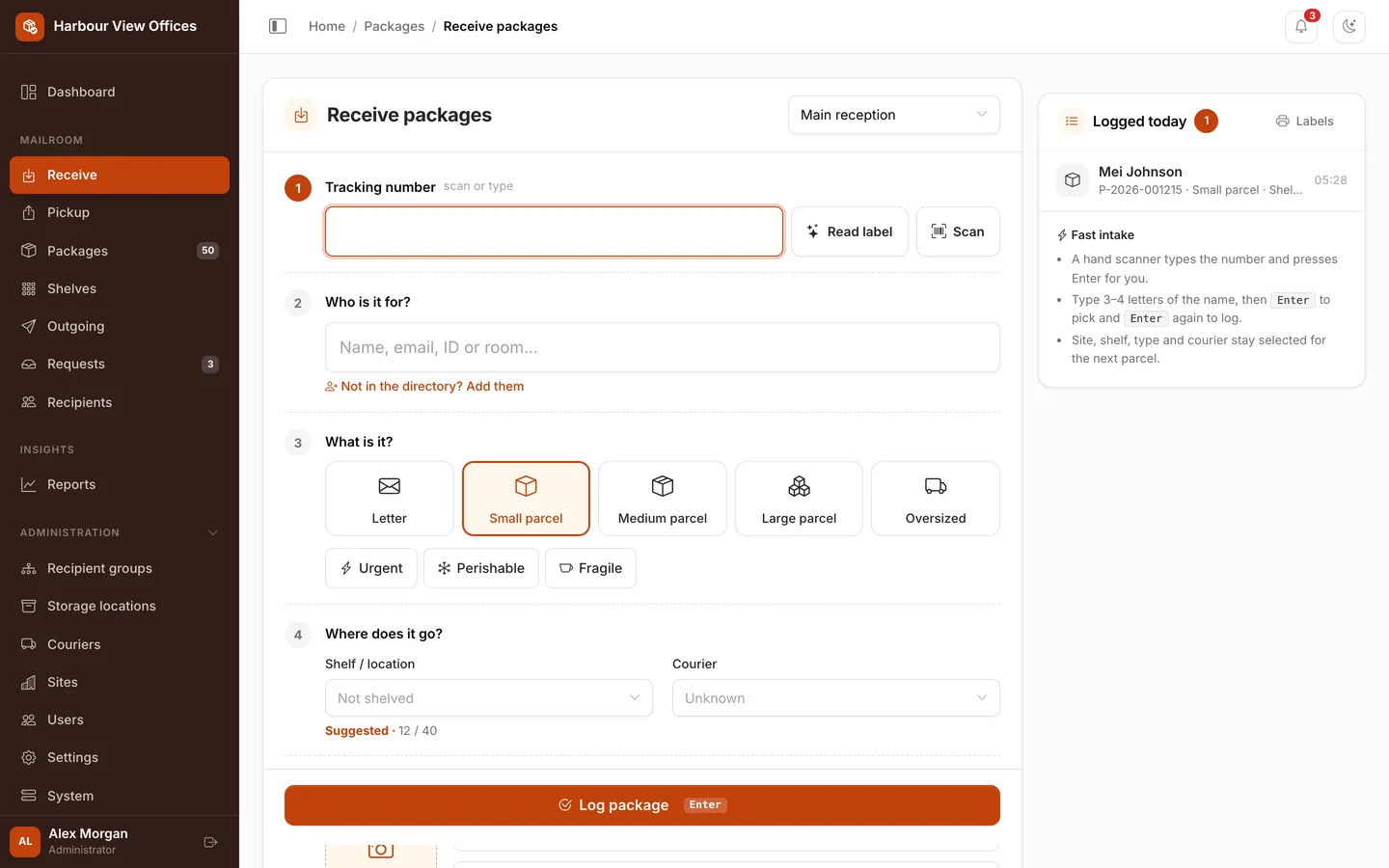The width and height of the screenshot is (1389, 868).
Task: Sign out using the logout icon
Action: coord(211,842)
